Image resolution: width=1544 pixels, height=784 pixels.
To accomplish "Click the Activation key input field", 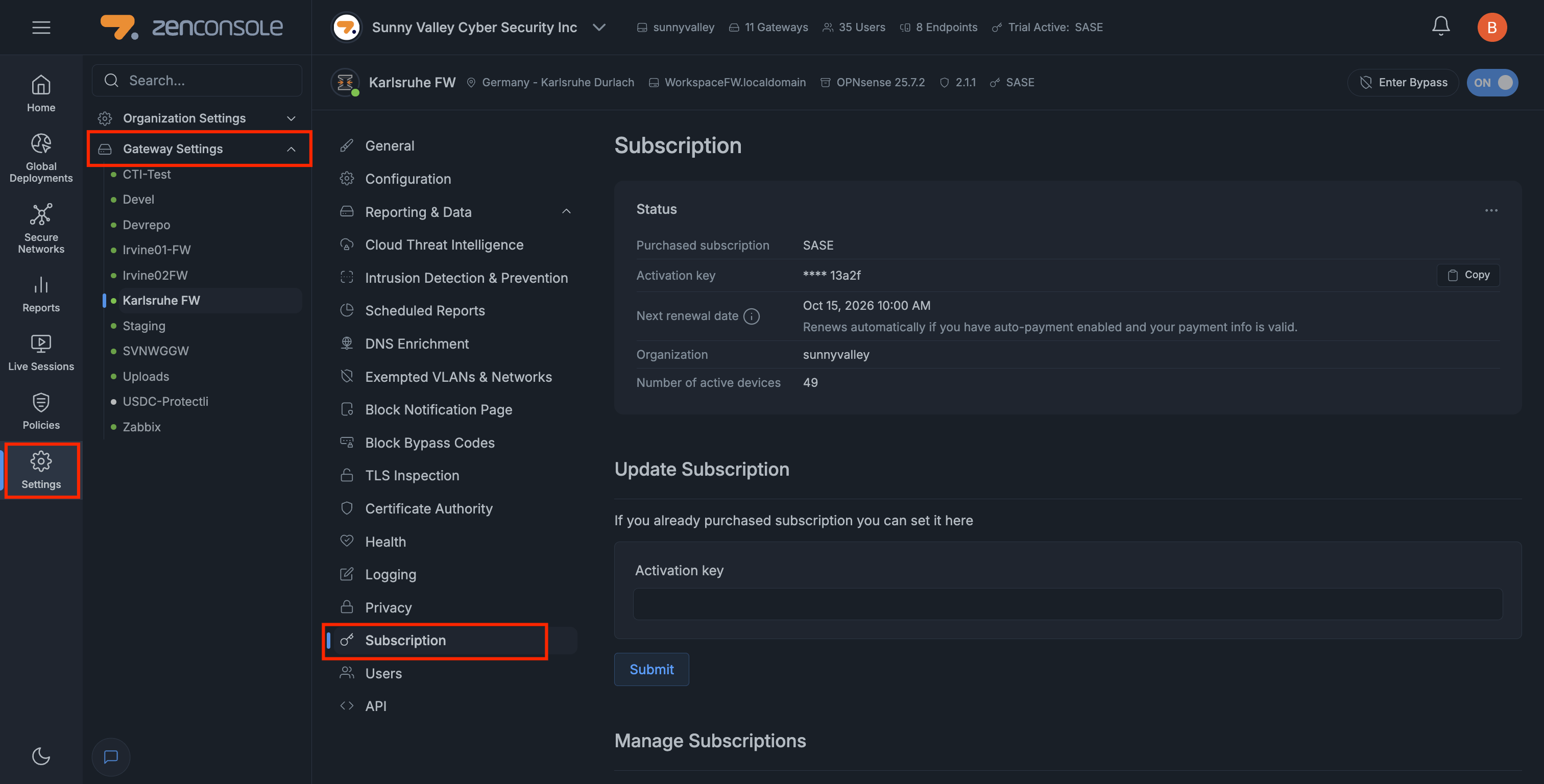I will point(1067,604).
